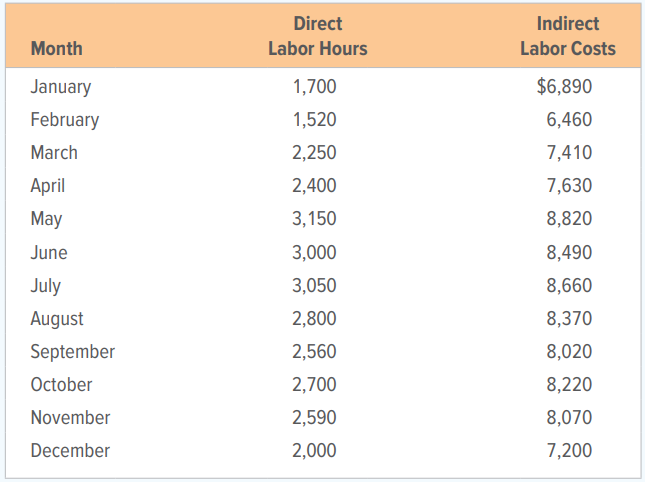Select the January row label
Image resolution: width=645 pixels, height=482 pixels.
61,87
